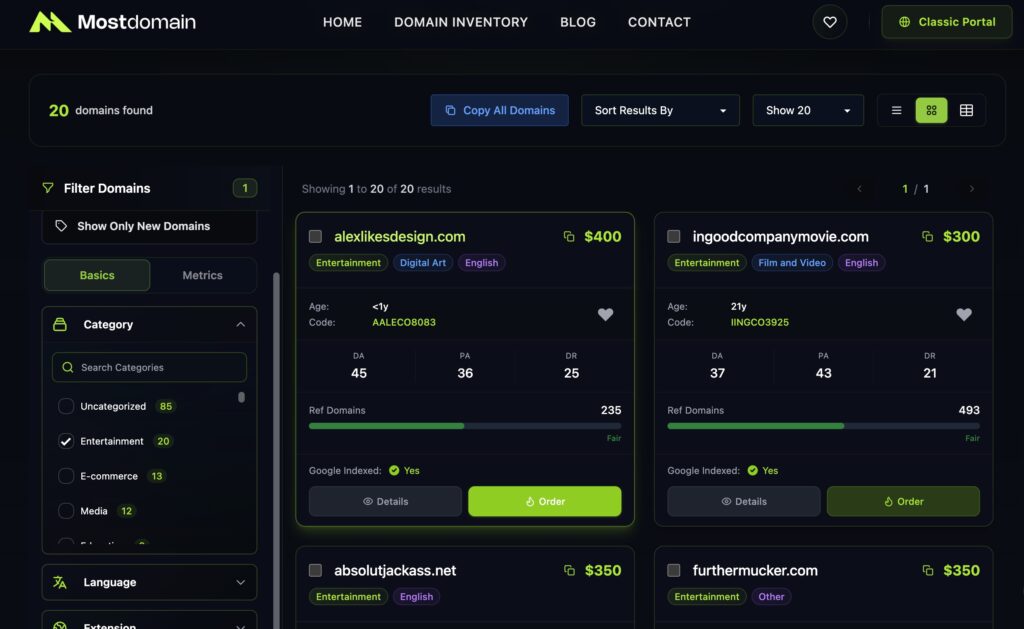Click the search magnifier in categories
The height and width of the screenshot is (629, 1024).
click(67, 367)
